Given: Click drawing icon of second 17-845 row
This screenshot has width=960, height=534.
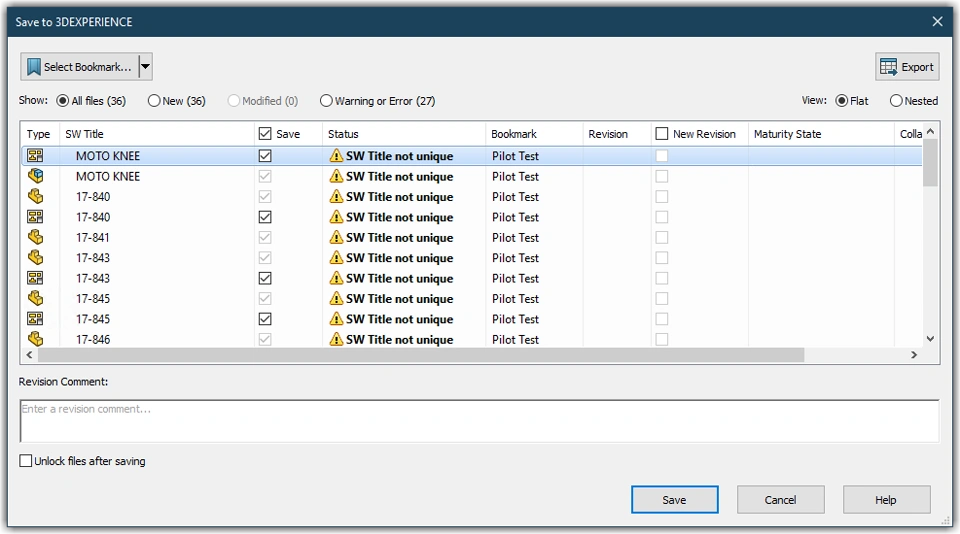Looking at the screenshot, I should coord(36,318).
